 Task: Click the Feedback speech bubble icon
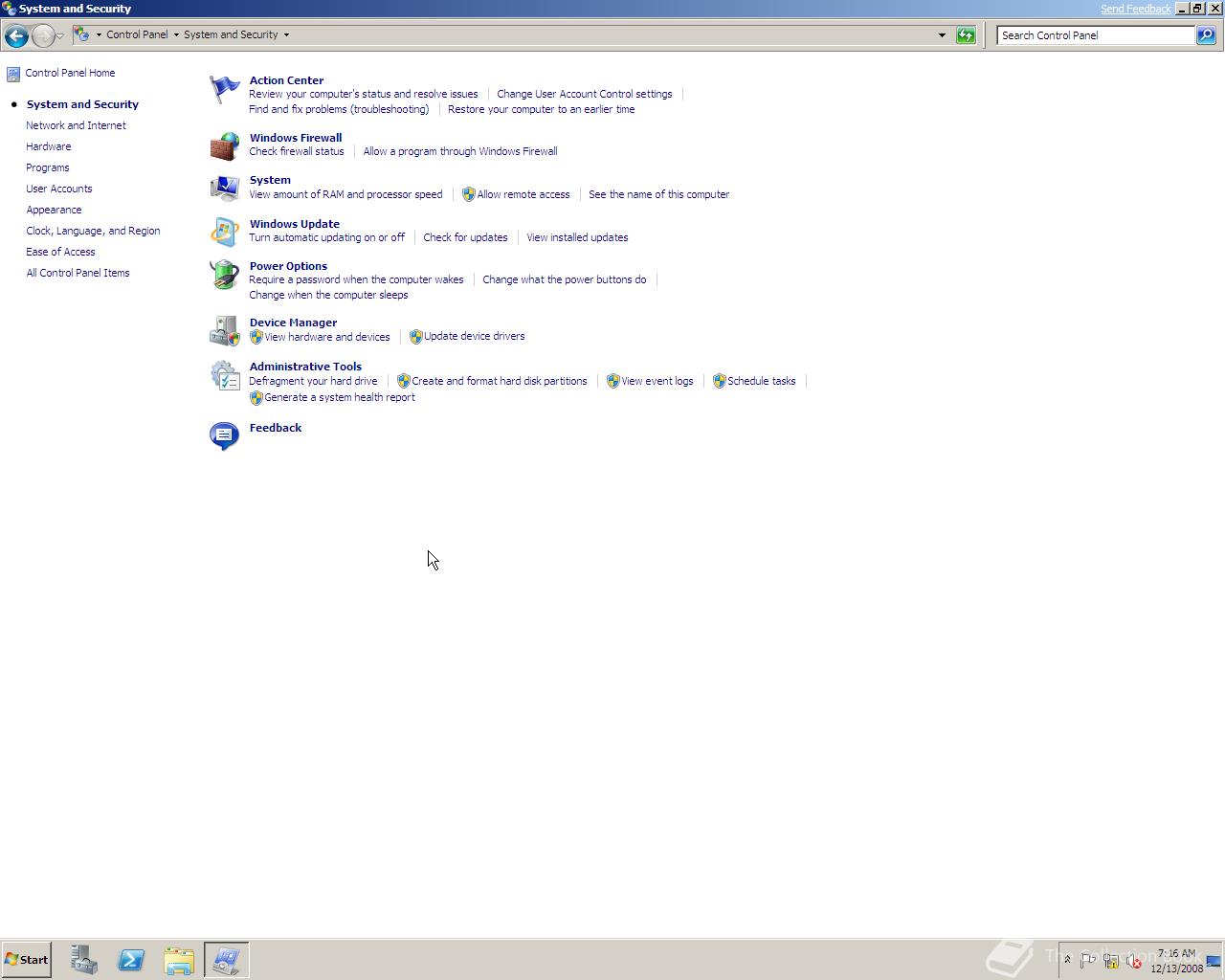[x=224, y=436]
